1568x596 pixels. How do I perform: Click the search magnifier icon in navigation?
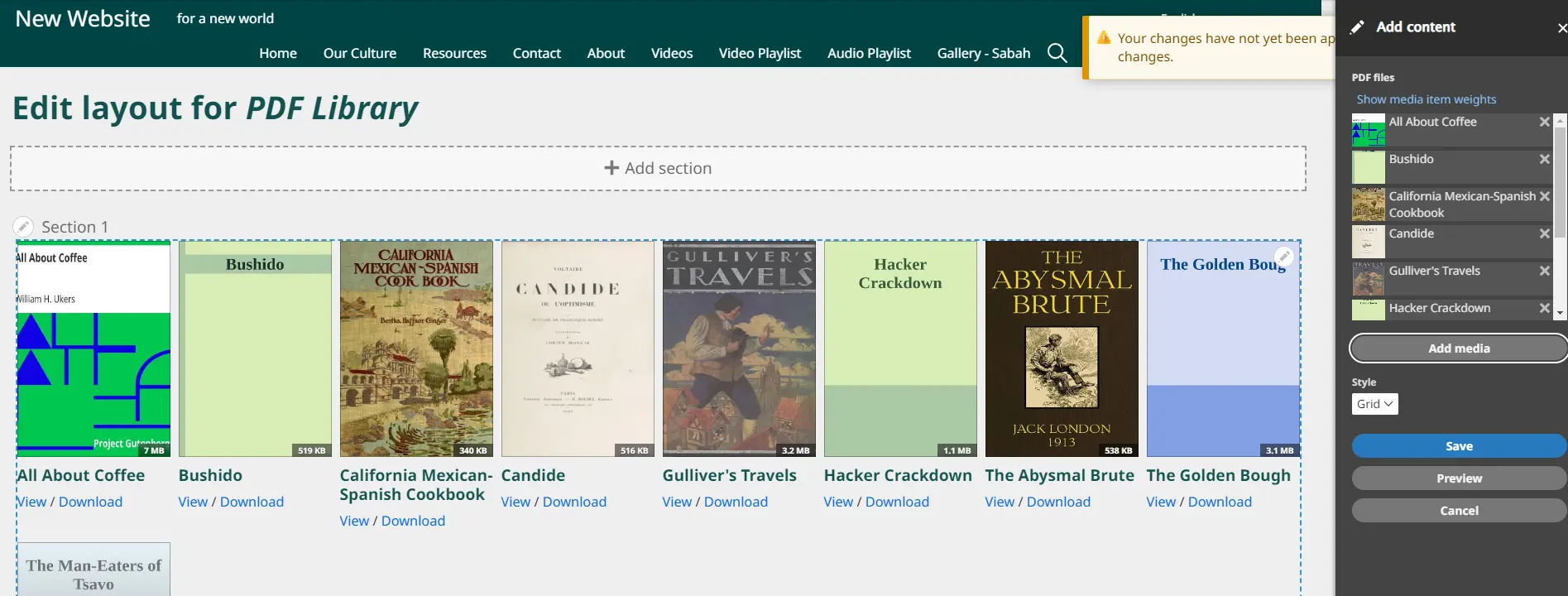tap(1057, 53)
